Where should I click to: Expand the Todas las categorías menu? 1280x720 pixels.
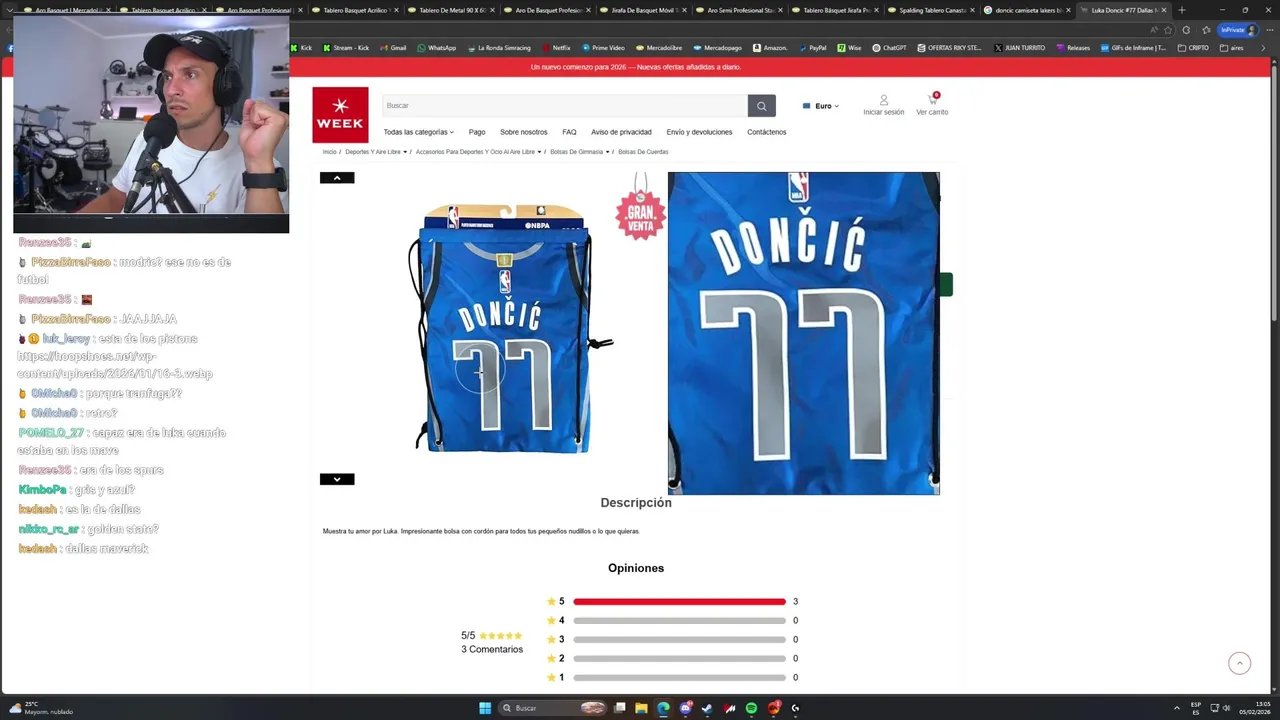pyautogui.click(x=418, y=132)
